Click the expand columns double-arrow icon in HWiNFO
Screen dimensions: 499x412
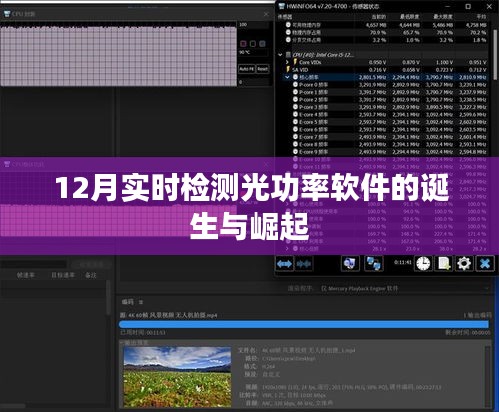click(x=284, y=264)
